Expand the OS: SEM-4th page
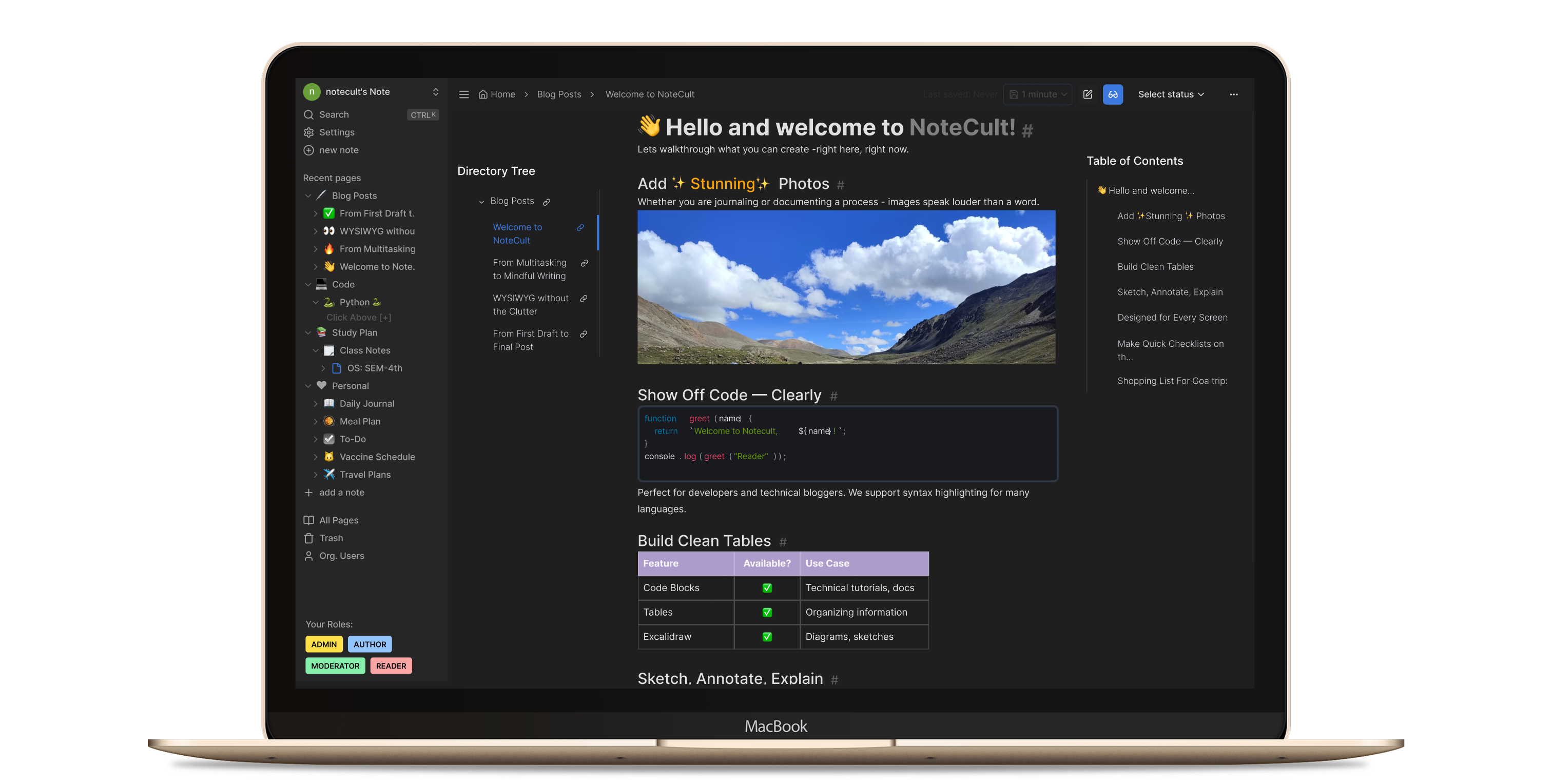The height and width of the screenshot is (784, 1552). 323,368
